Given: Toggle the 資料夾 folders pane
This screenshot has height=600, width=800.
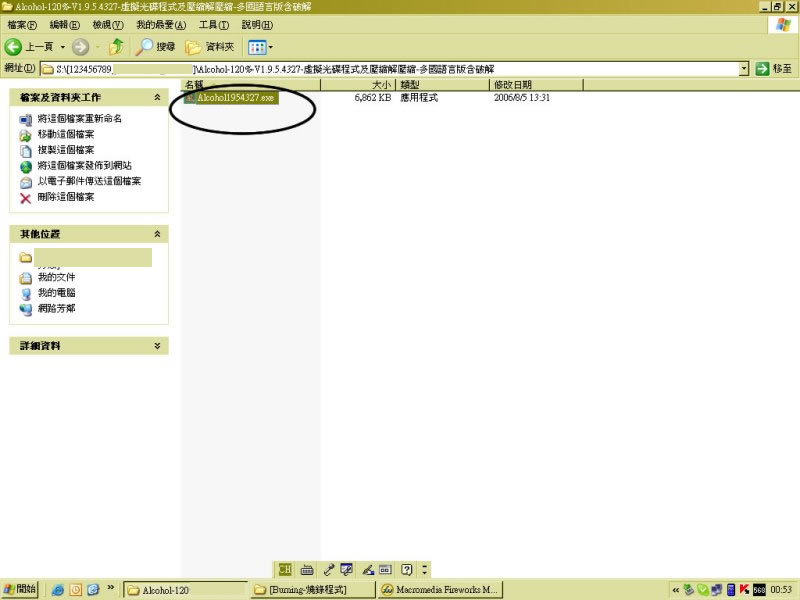Looking at the screenshot, I should coord(209,47).
